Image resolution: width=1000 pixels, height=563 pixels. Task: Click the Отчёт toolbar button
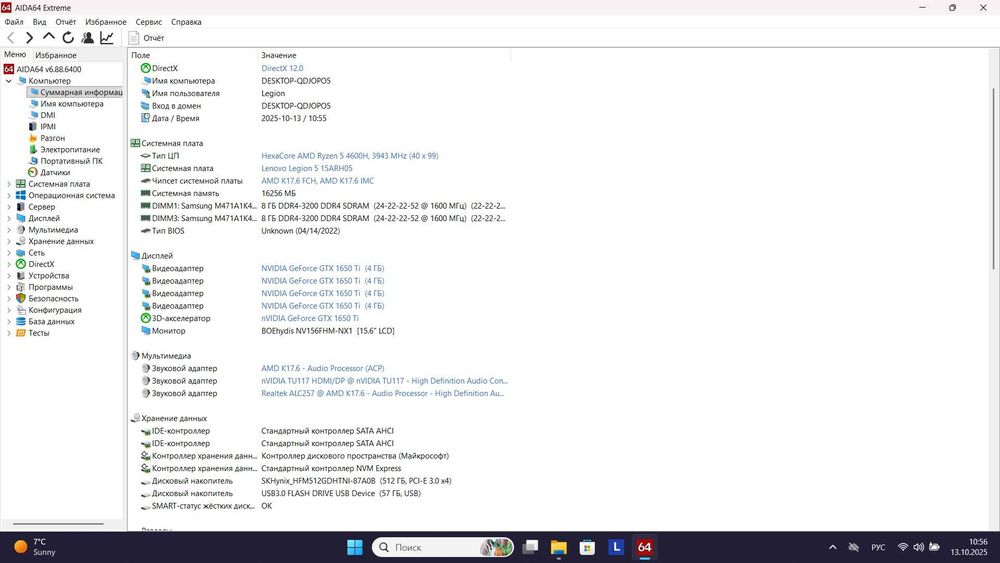click(146, 38)
